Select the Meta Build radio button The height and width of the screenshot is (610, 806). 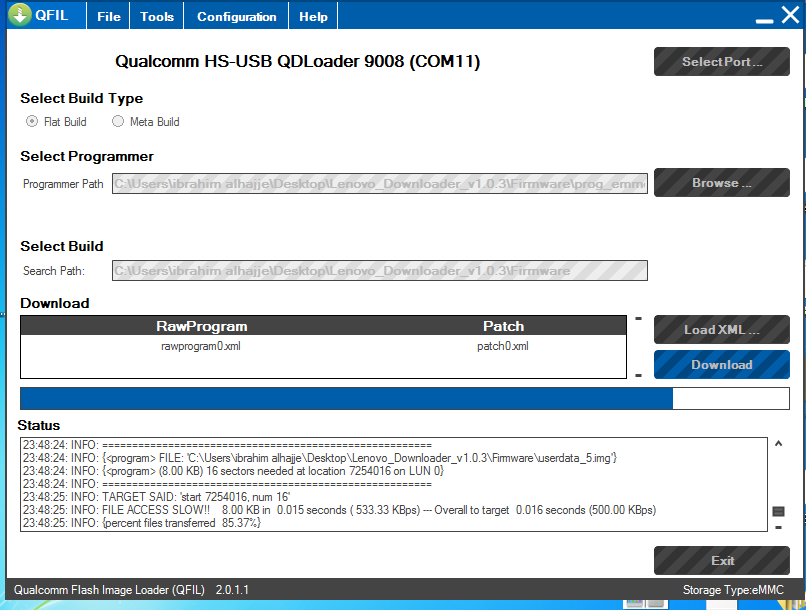118,121
